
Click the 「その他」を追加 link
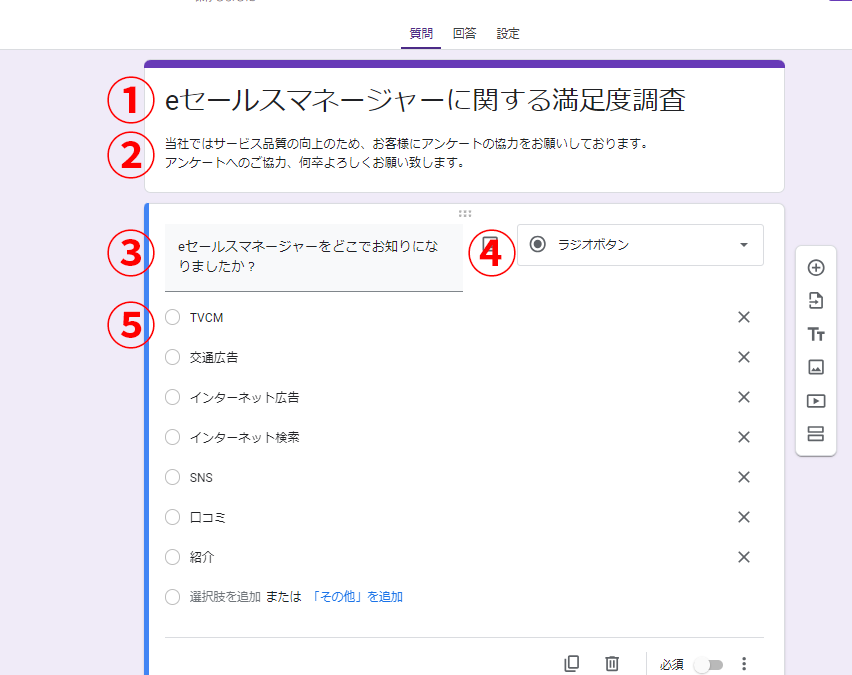pos(356,597)
